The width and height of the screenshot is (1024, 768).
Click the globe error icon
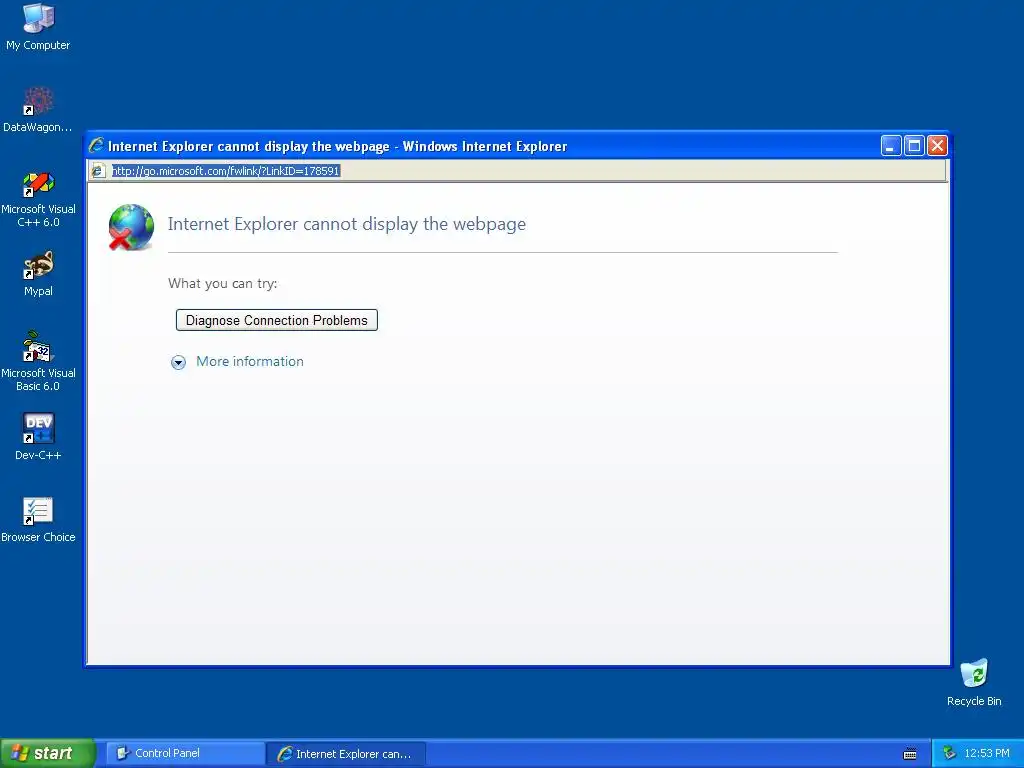click(x=131, y=227)
